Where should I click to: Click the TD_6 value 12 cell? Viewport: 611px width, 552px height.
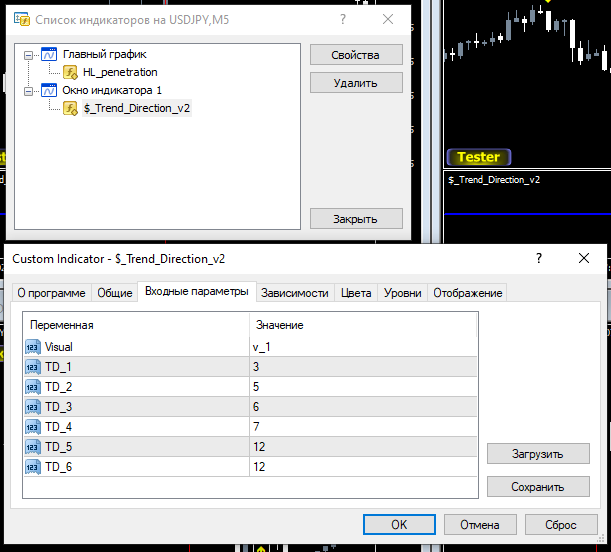(x=363, y=467)
